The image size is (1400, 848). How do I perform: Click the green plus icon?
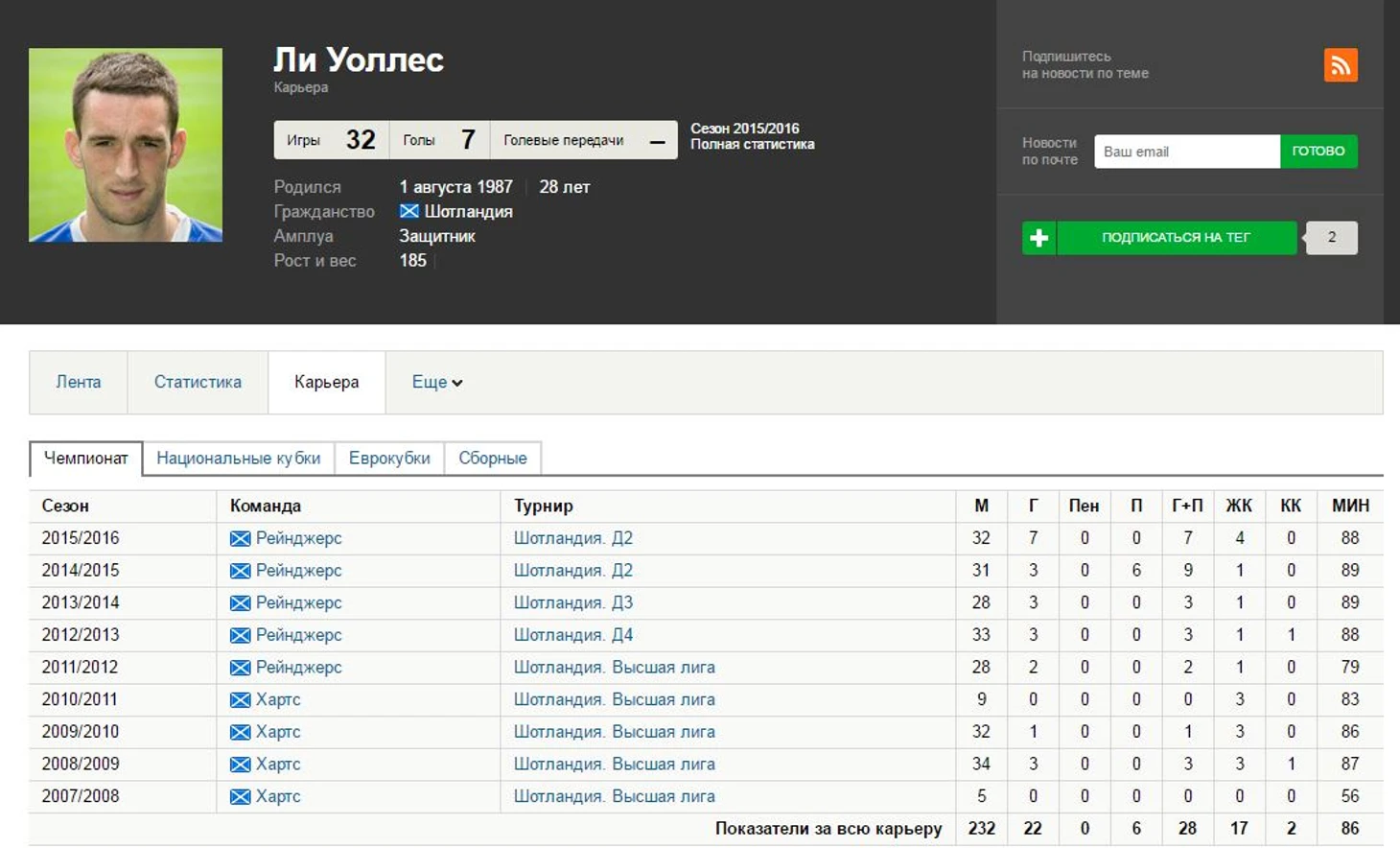(x=1038, y=238)
